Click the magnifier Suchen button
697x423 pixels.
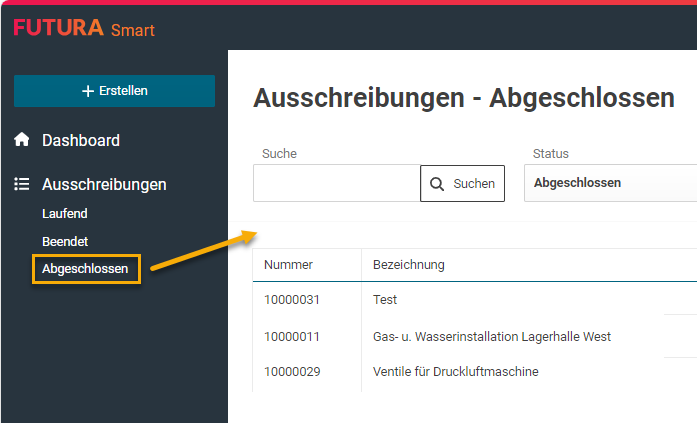[x=462, y=183]
